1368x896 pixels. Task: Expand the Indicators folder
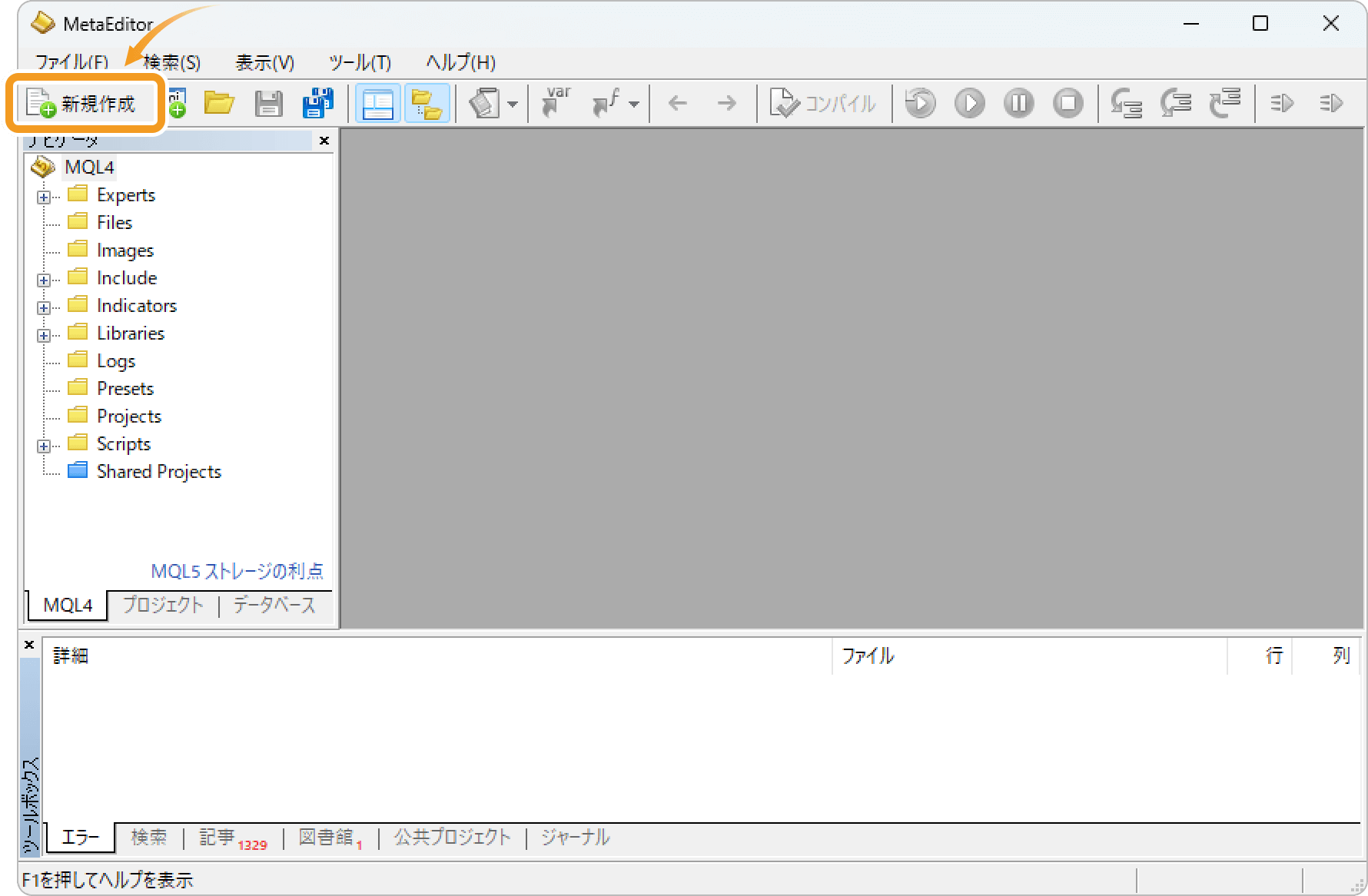point(44,307)
